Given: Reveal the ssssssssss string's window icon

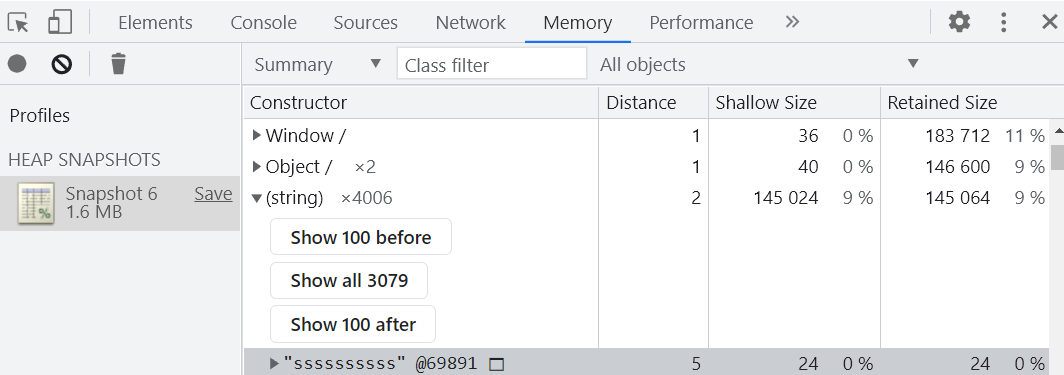Looking at the screenshot, I should pyautogui.click(x=497, y=364).
